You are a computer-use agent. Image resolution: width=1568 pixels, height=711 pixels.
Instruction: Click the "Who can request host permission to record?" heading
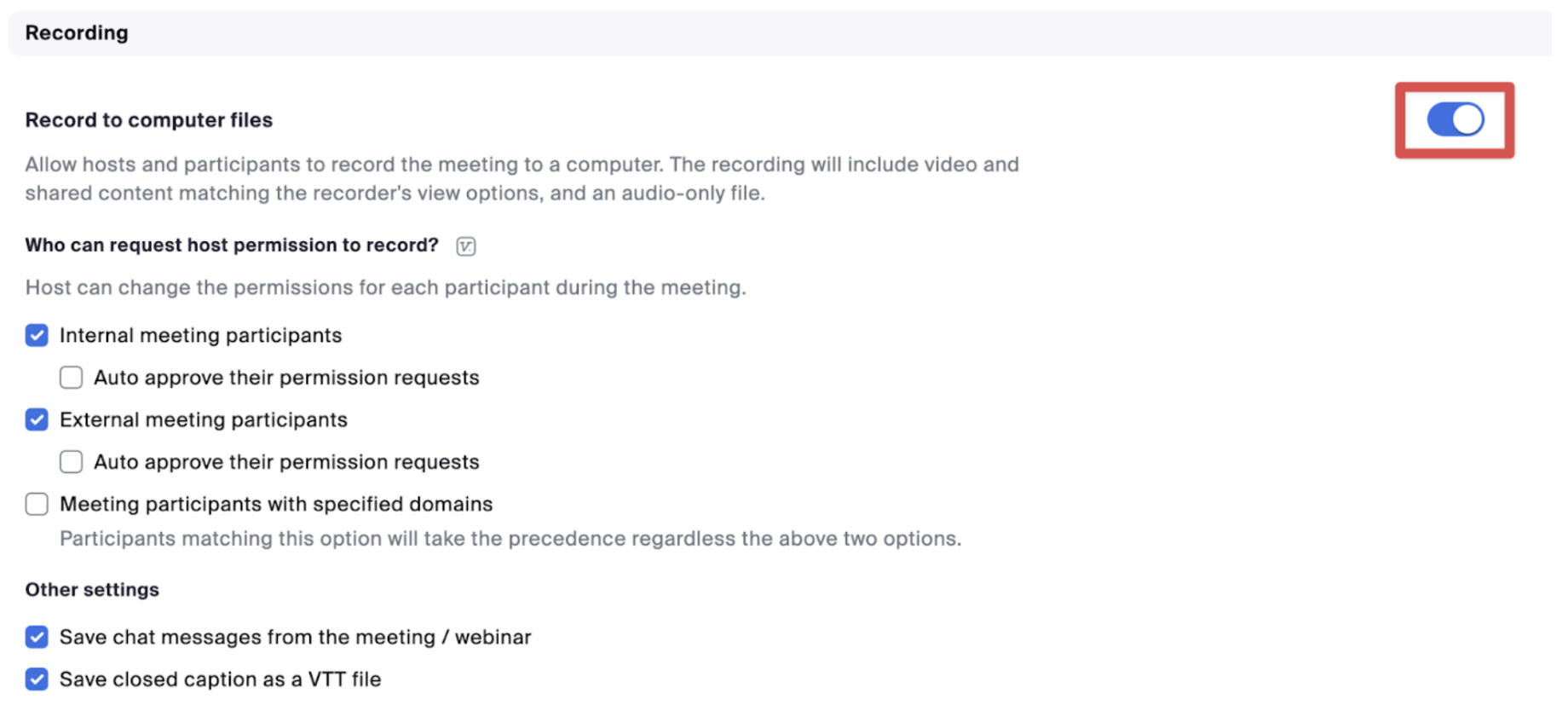pyautogui.click(x=231, y=246)
